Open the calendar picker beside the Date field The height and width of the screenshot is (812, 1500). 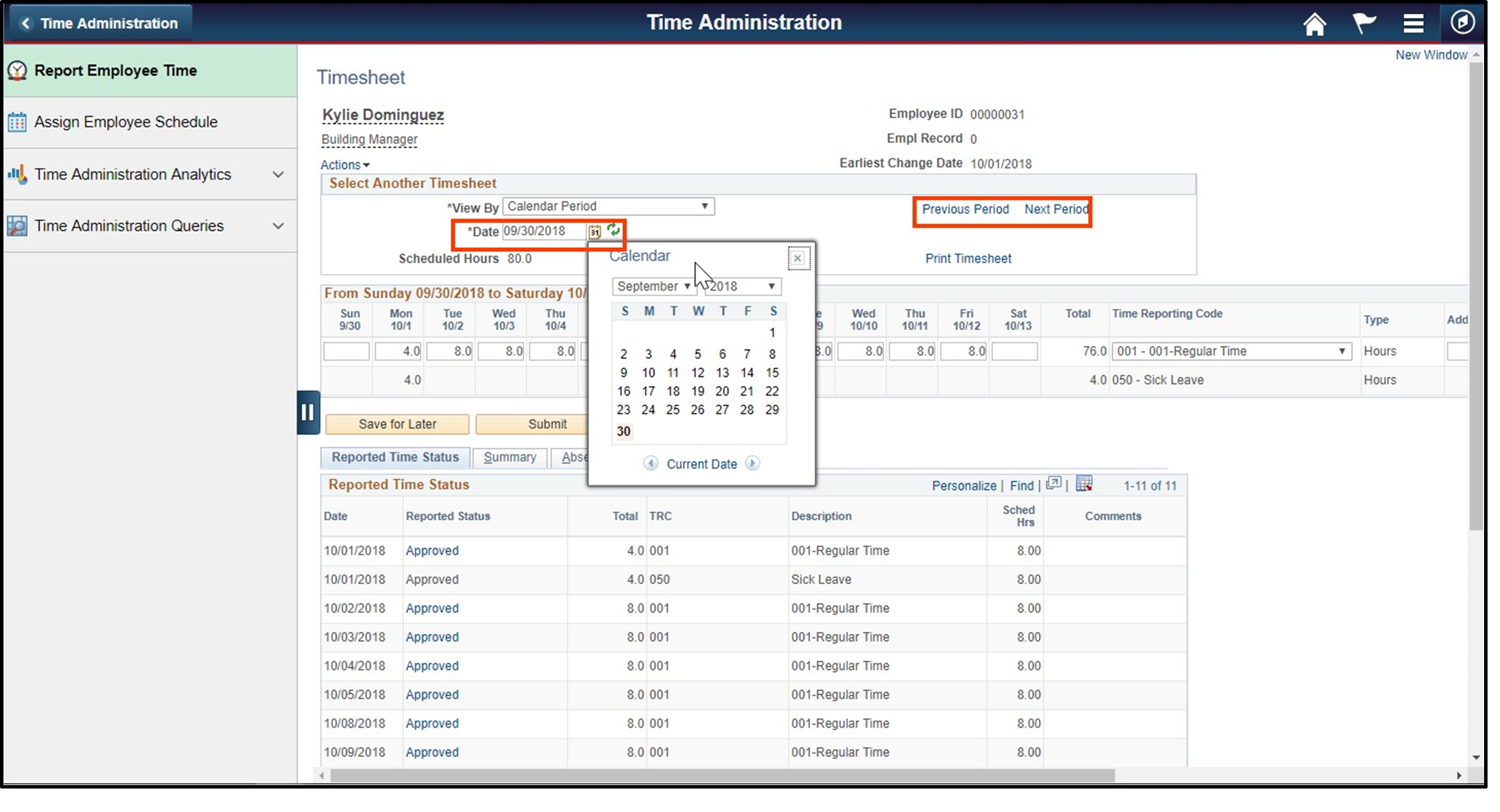point(594,232)
